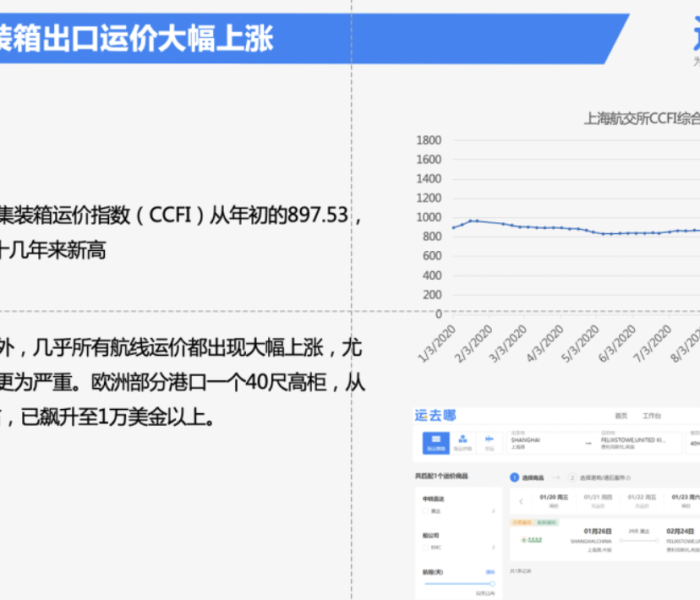This screenshot has width=700, height=600.
Task: Click the step 1 circle indicator
Action: point(514,477)
